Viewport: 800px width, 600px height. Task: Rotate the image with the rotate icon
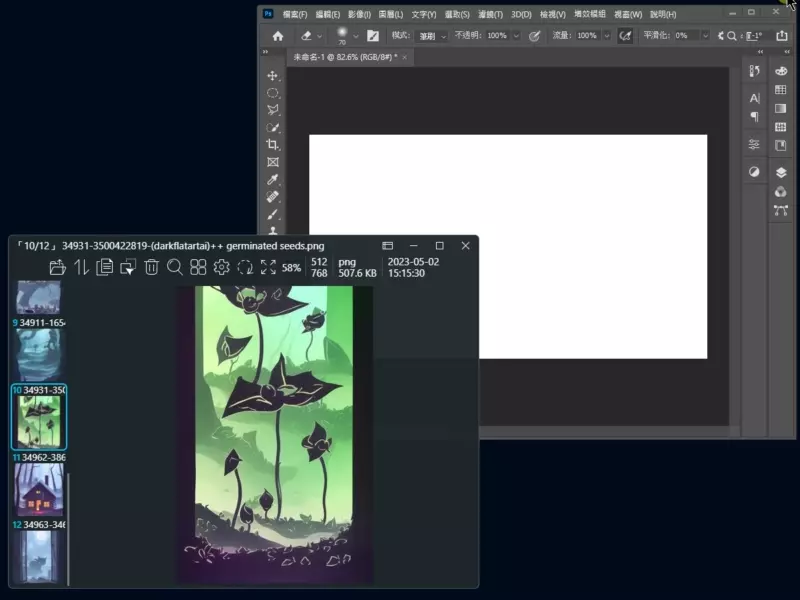(x=245, y=267)
